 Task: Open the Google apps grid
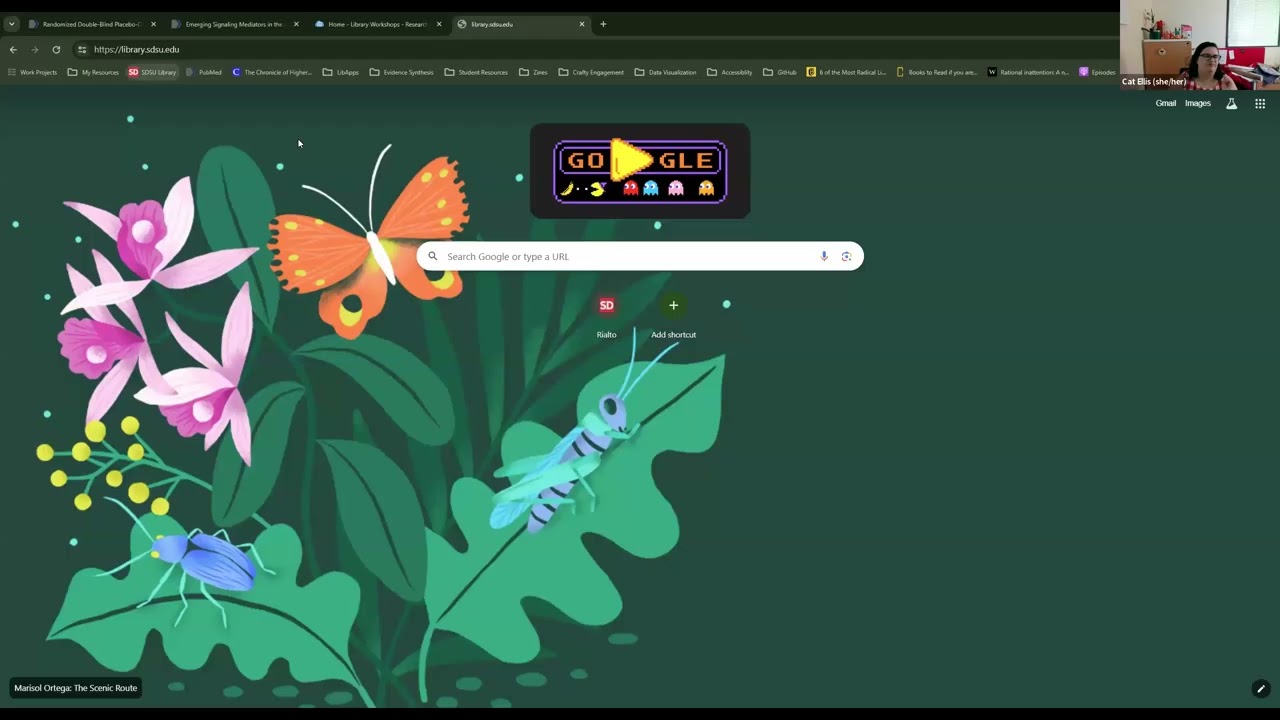pos(1260,103)
